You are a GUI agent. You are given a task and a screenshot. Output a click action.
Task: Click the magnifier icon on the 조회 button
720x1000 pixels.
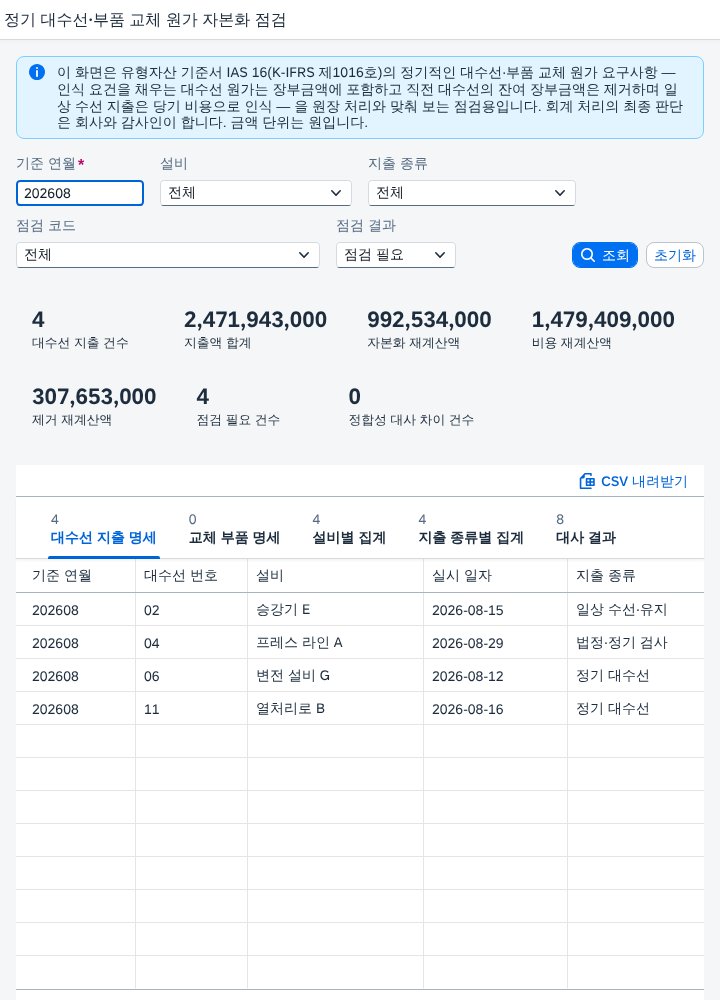(587, 255)
